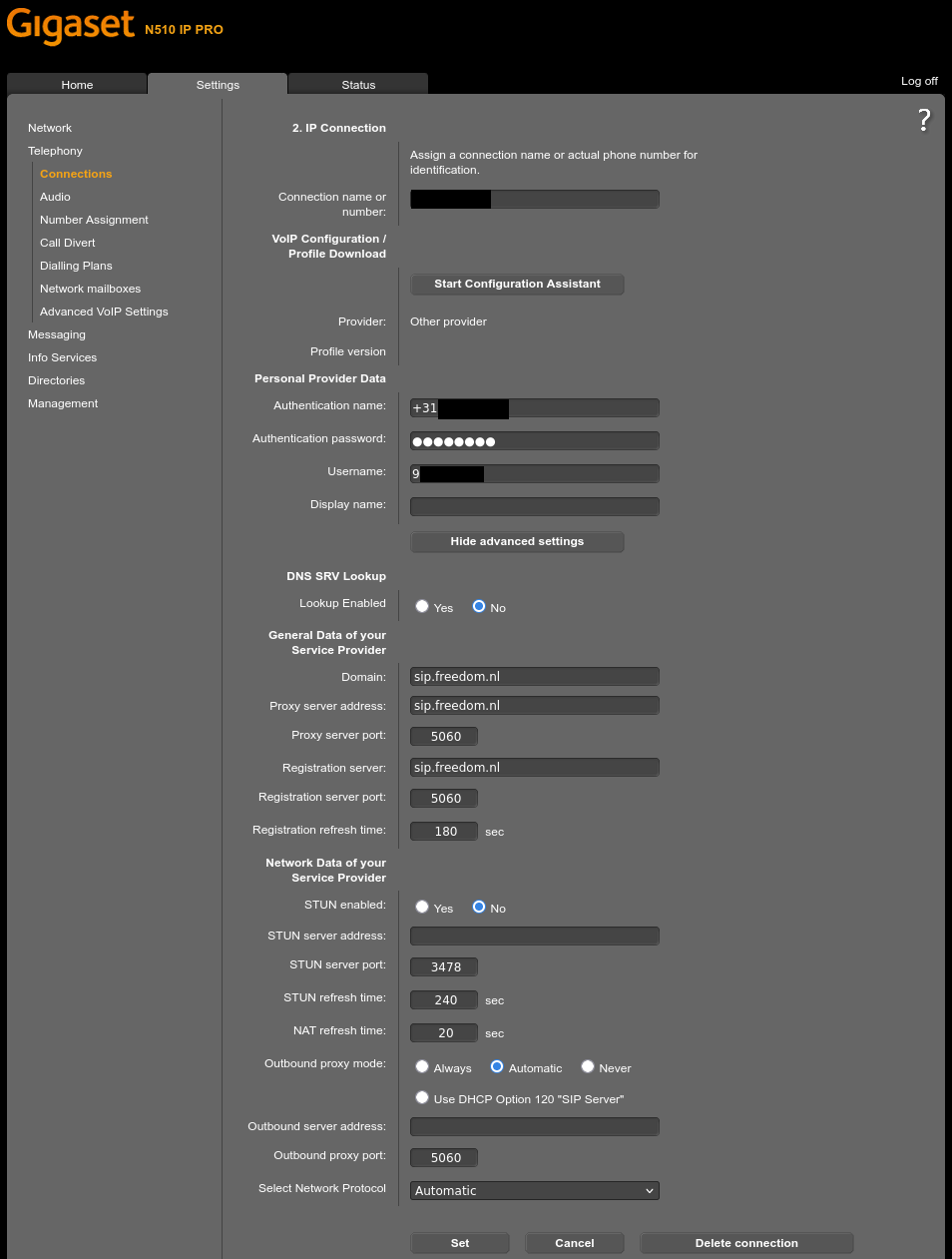The width and height of the screenshot is (952, 1259).
Task: Go to Number Assignment in sidebar
Action: click(x=94, y=220)
